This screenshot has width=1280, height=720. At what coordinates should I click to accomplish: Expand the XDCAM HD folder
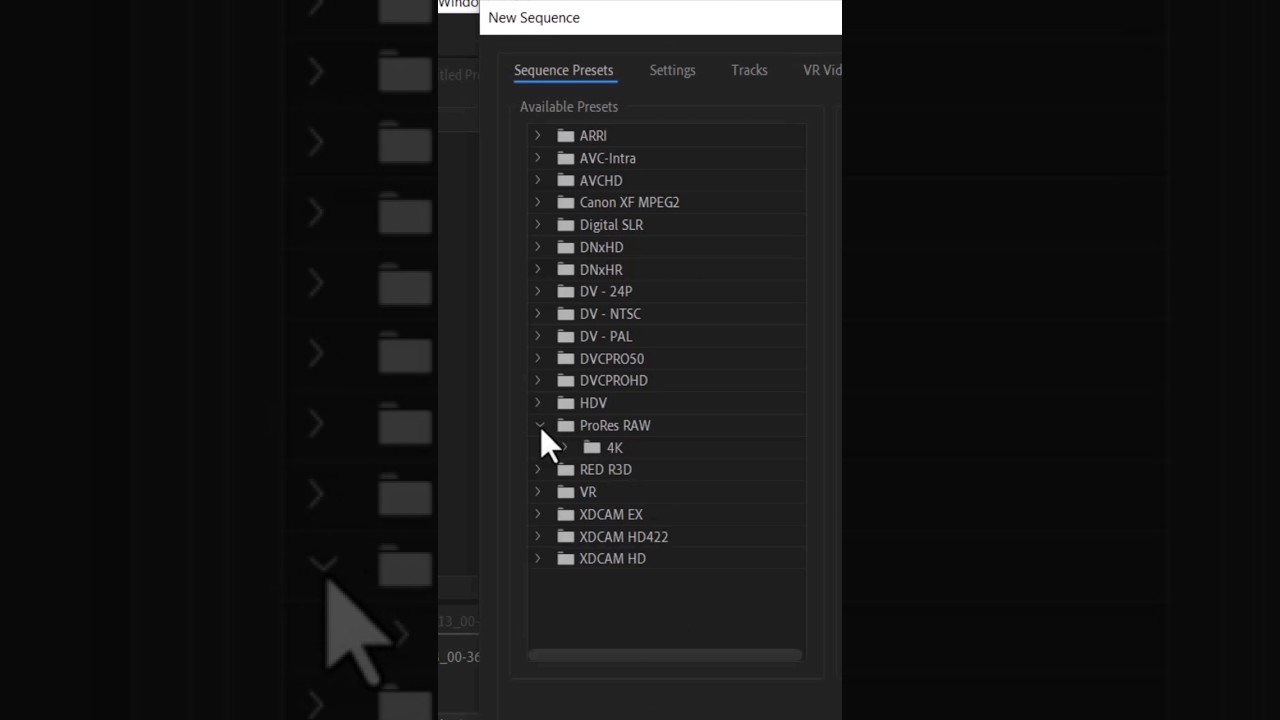point(537,558)
